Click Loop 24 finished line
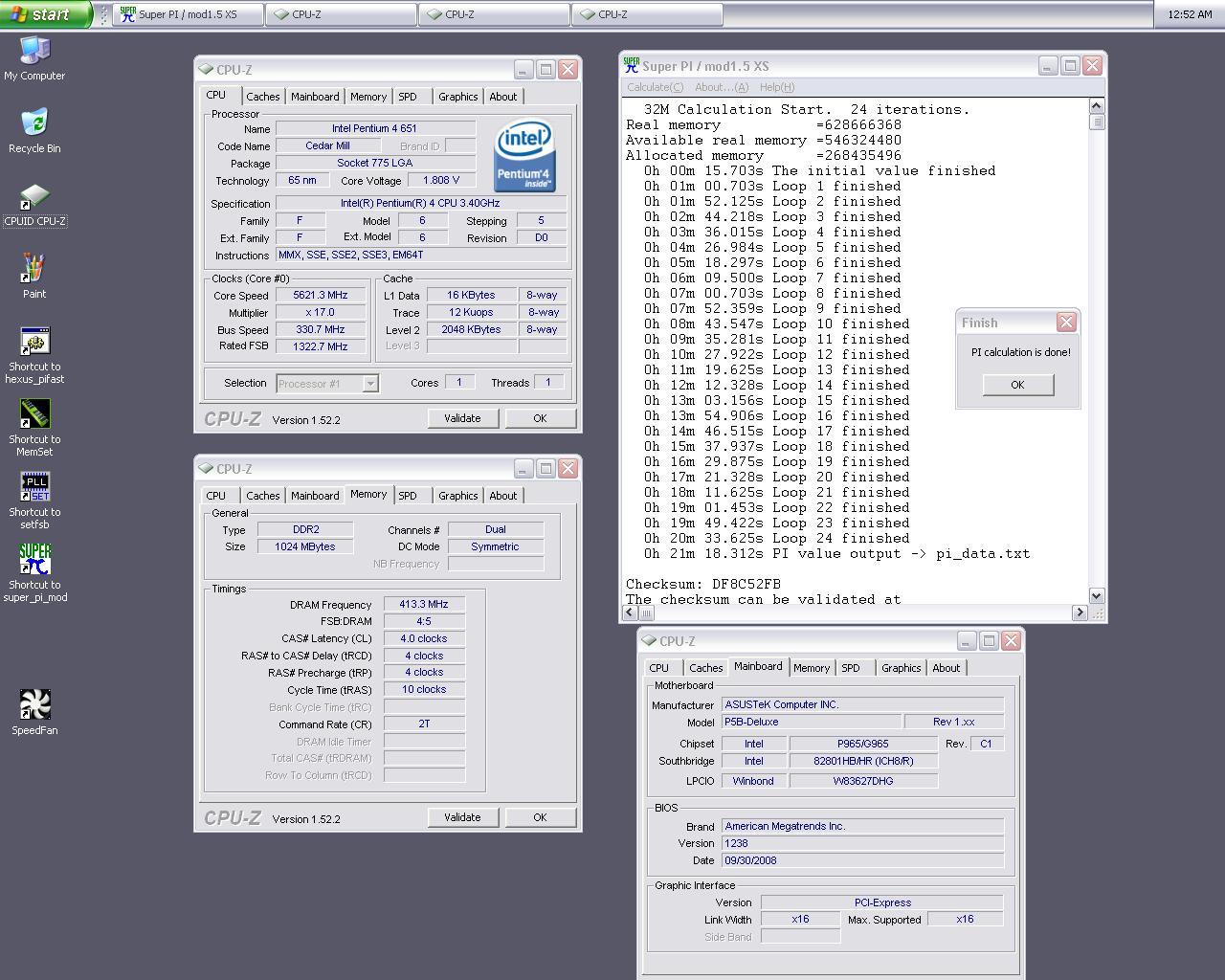This screenshot has width=1225, height=980. 776,538
